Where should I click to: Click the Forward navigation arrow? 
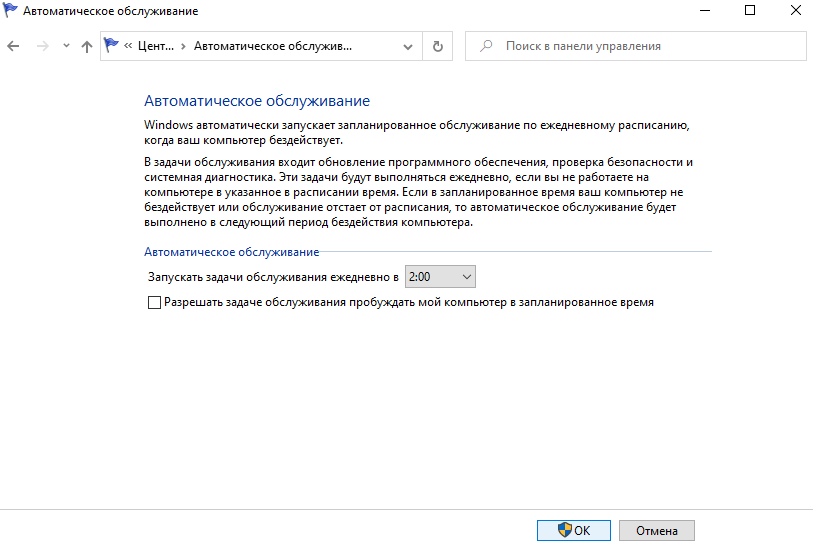pos(42,46)
